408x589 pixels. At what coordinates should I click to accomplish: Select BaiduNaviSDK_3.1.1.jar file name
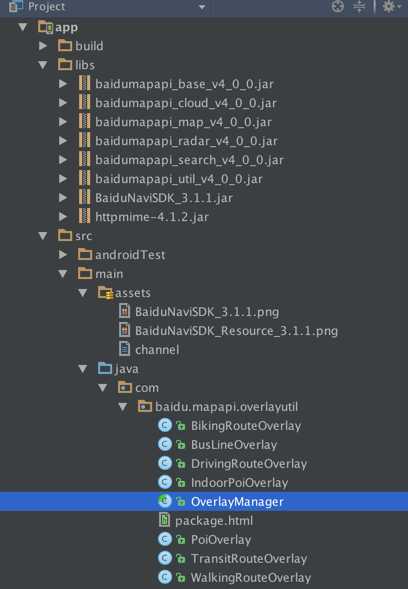164,198
